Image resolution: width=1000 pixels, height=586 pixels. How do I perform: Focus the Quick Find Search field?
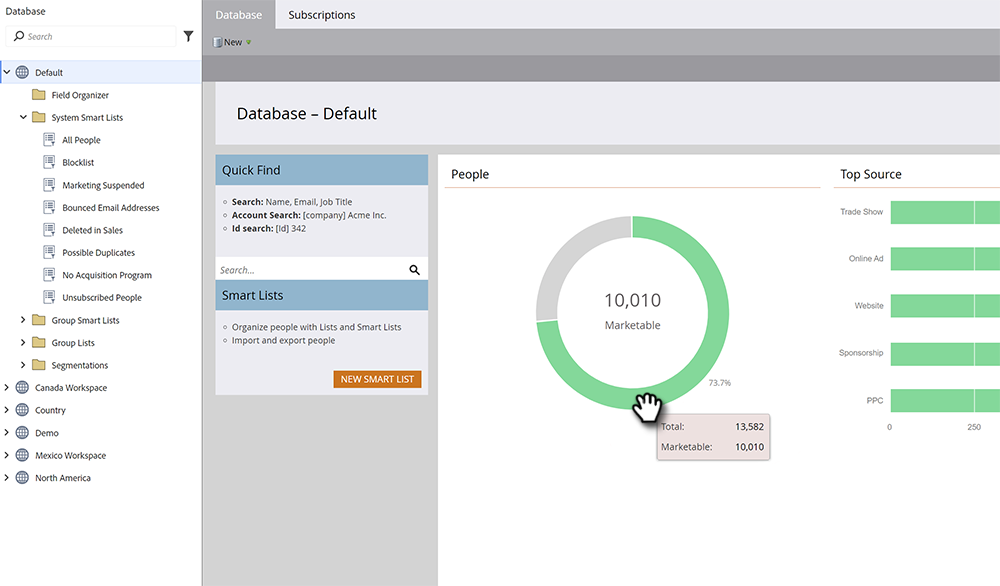pyautogui.click(x=312, y=270)
